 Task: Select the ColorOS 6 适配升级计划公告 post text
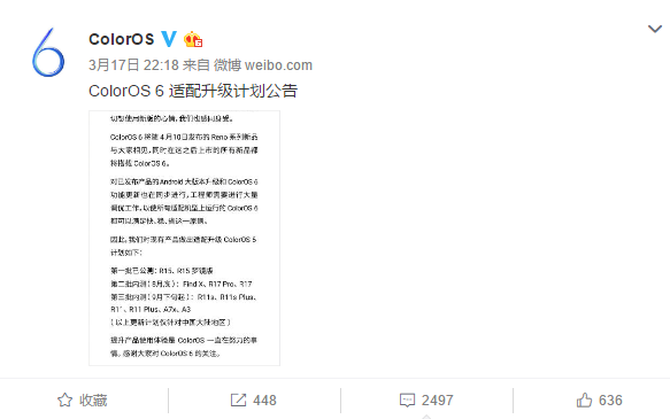click(x=193, y=91)
